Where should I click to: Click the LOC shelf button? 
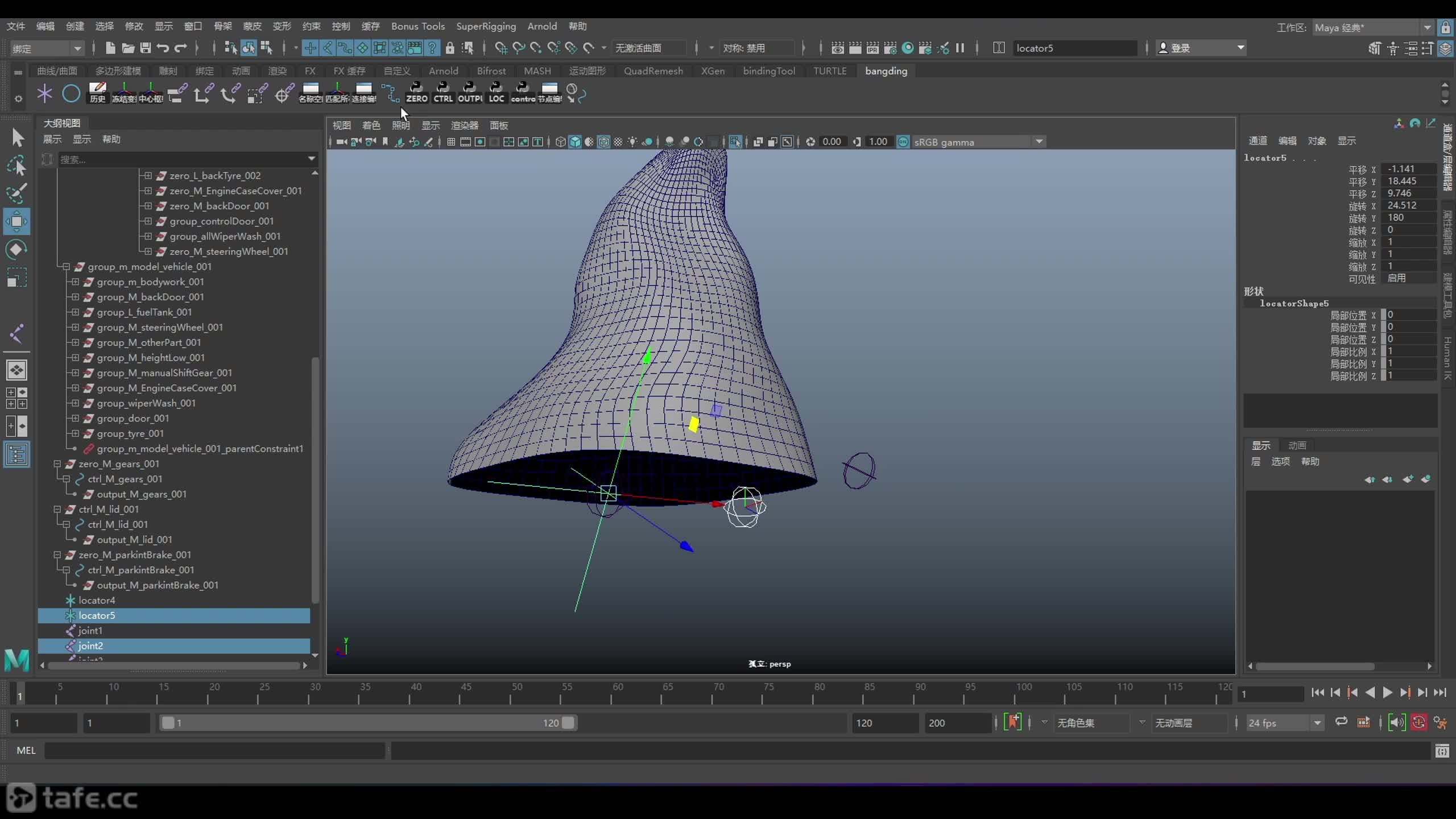pyautogui.click(x=496, y=92)
